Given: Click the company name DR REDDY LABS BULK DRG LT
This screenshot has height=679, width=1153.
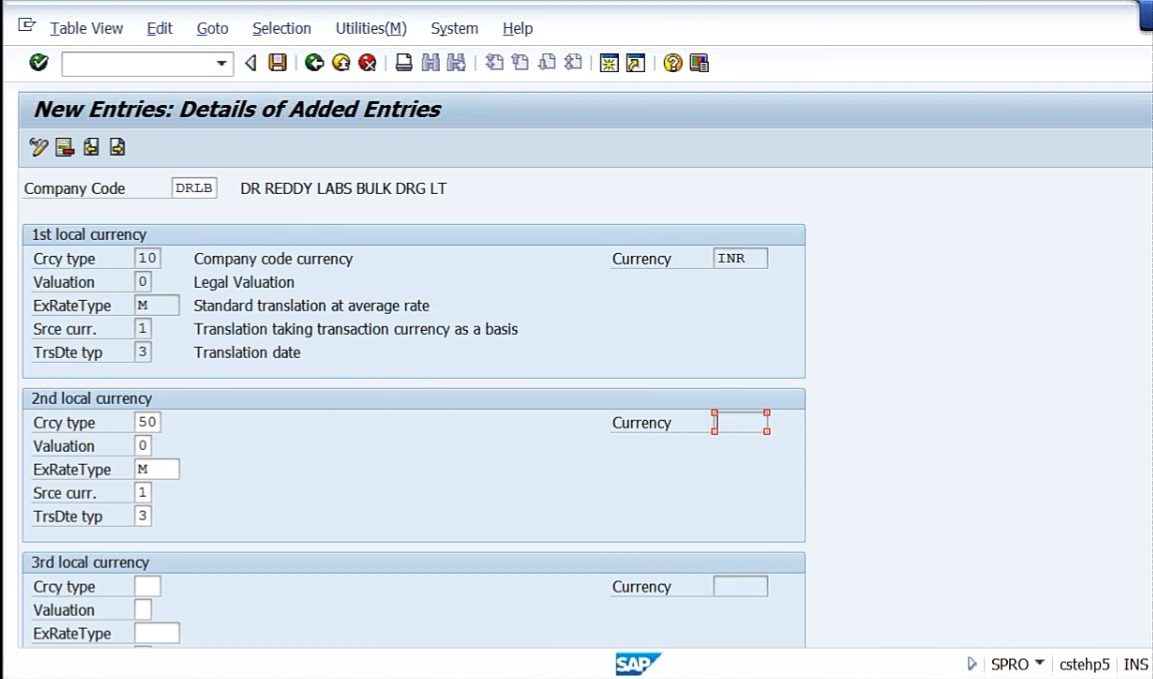Looking at the screenshot, I should 343,188.
